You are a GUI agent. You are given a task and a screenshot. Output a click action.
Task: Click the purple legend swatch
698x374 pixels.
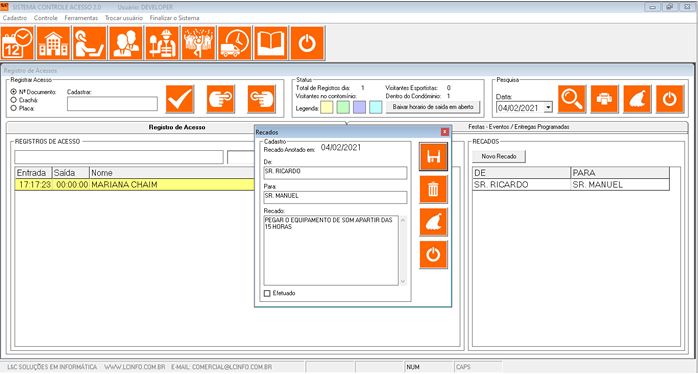pos(359,107)
